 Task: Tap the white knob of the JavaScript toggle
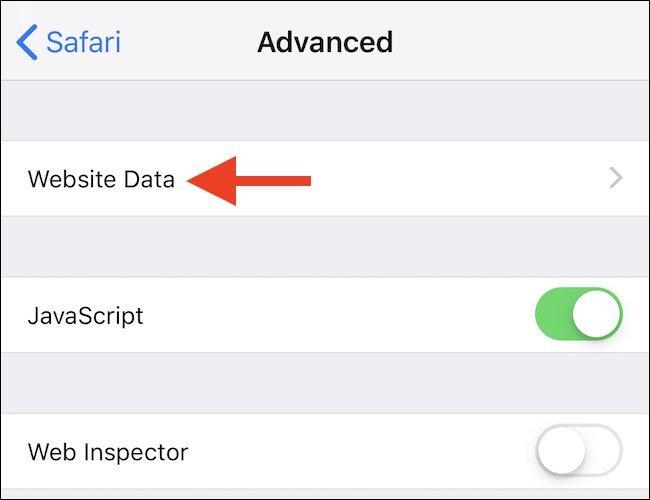[598, 316]
